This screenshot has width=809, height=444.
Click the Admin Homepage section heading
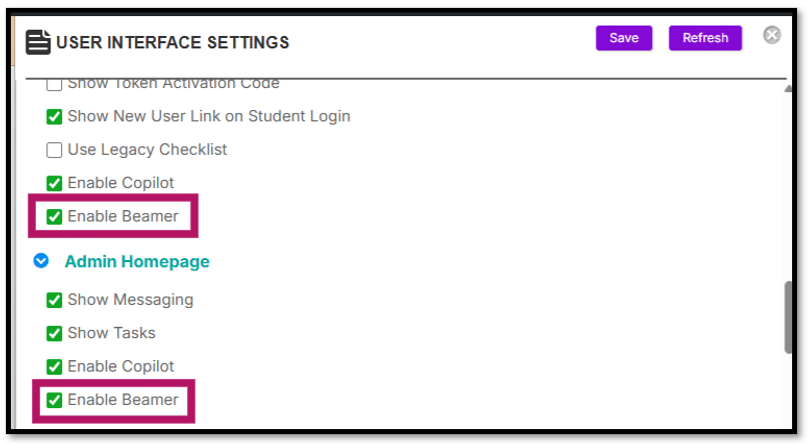point(137,261)
